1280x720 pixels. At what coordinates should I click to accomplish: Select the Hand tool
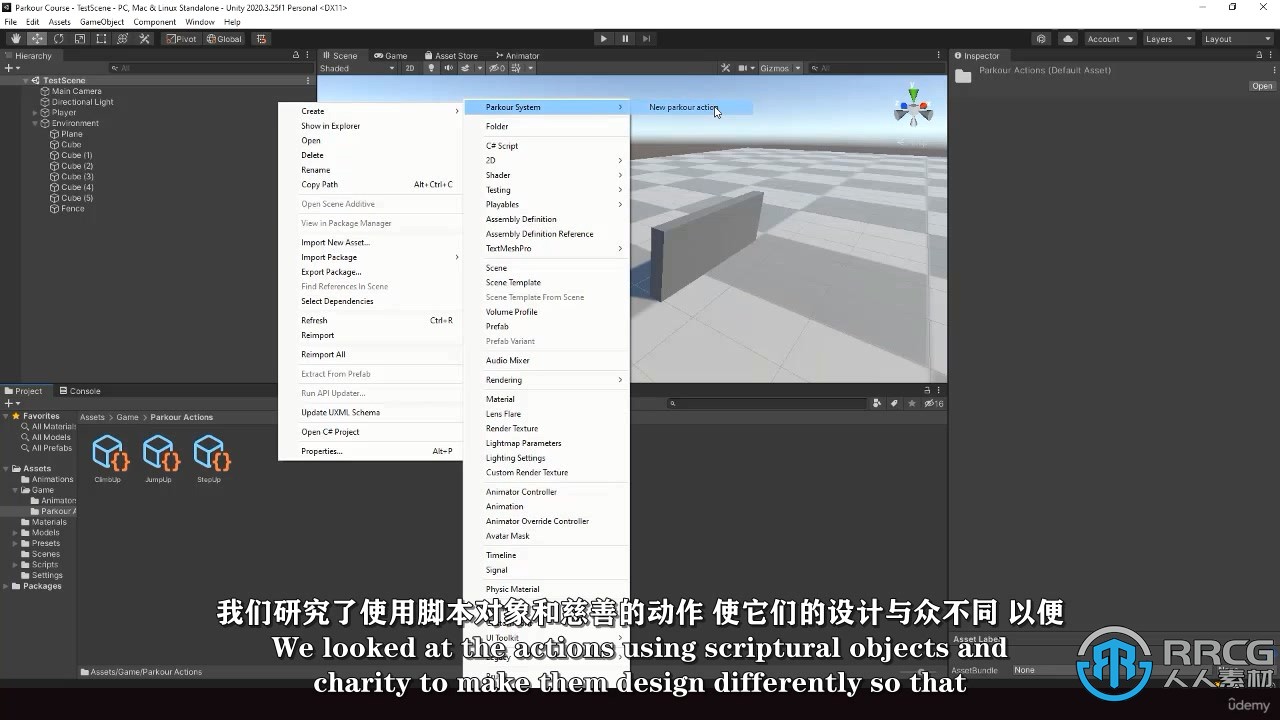pos(15,39)
